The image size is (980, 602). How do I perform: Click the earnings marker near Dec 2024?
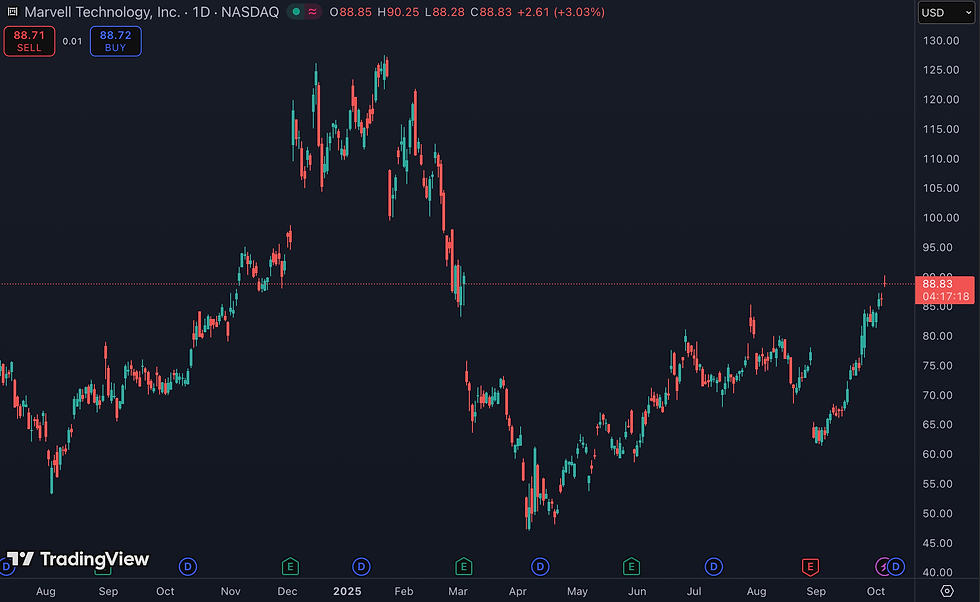pos(290,567)
